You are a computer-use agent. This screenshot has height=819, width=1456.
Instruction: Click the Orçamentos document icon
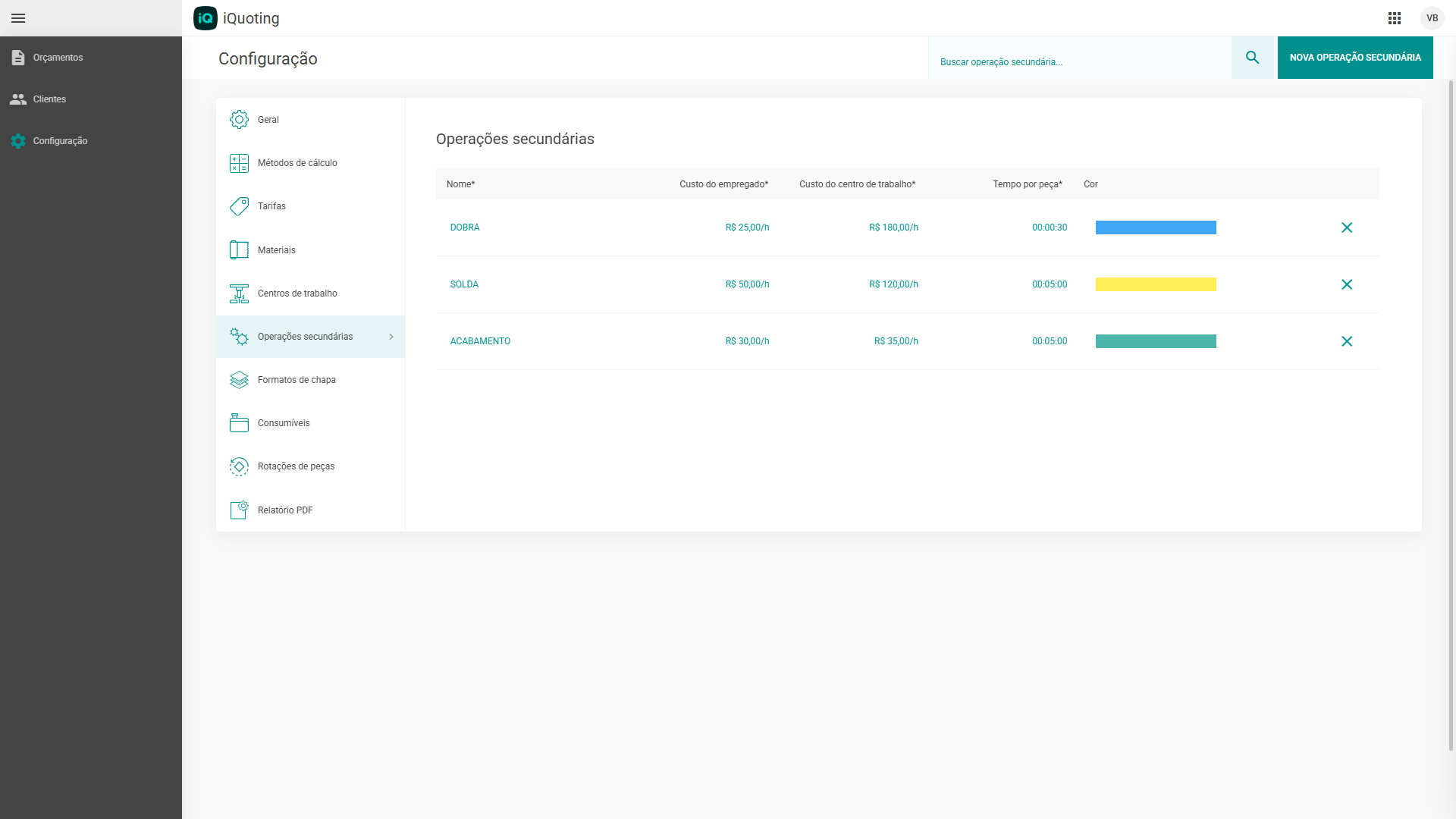pos(18,58)
